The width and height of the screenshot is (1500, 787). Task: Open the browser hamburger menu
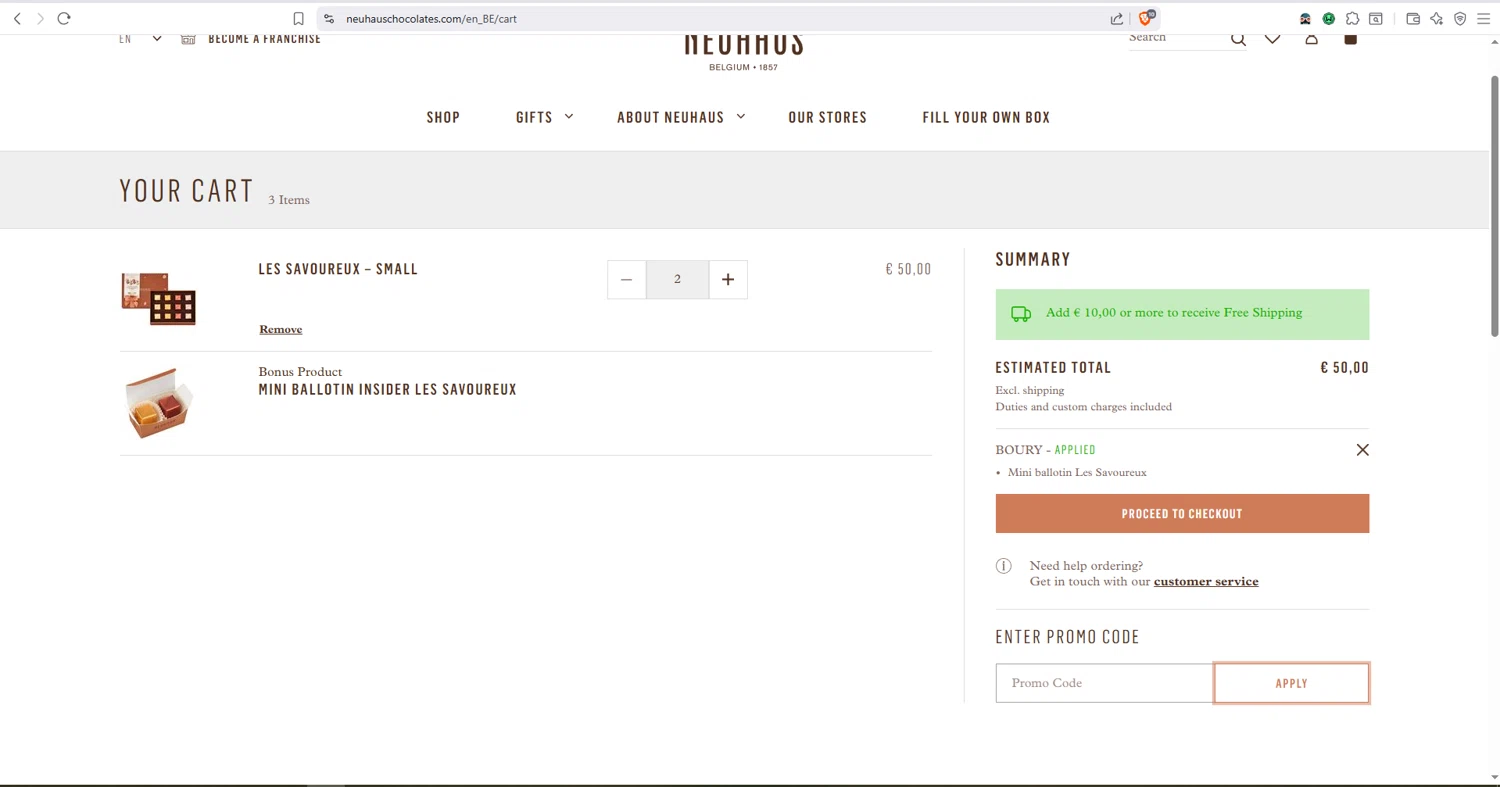1483,18
